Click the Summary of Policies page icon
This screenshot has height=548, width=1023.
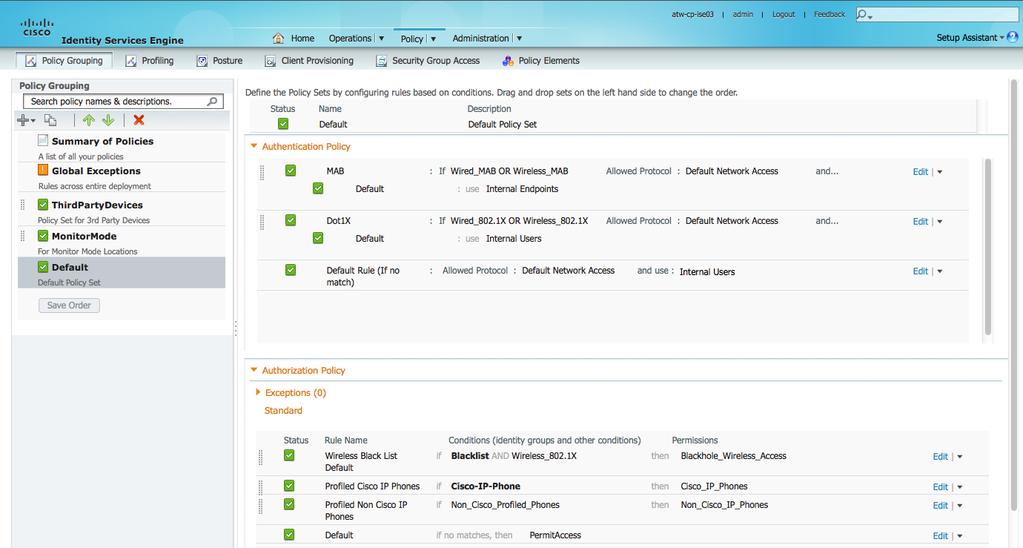tap(43, 140)
